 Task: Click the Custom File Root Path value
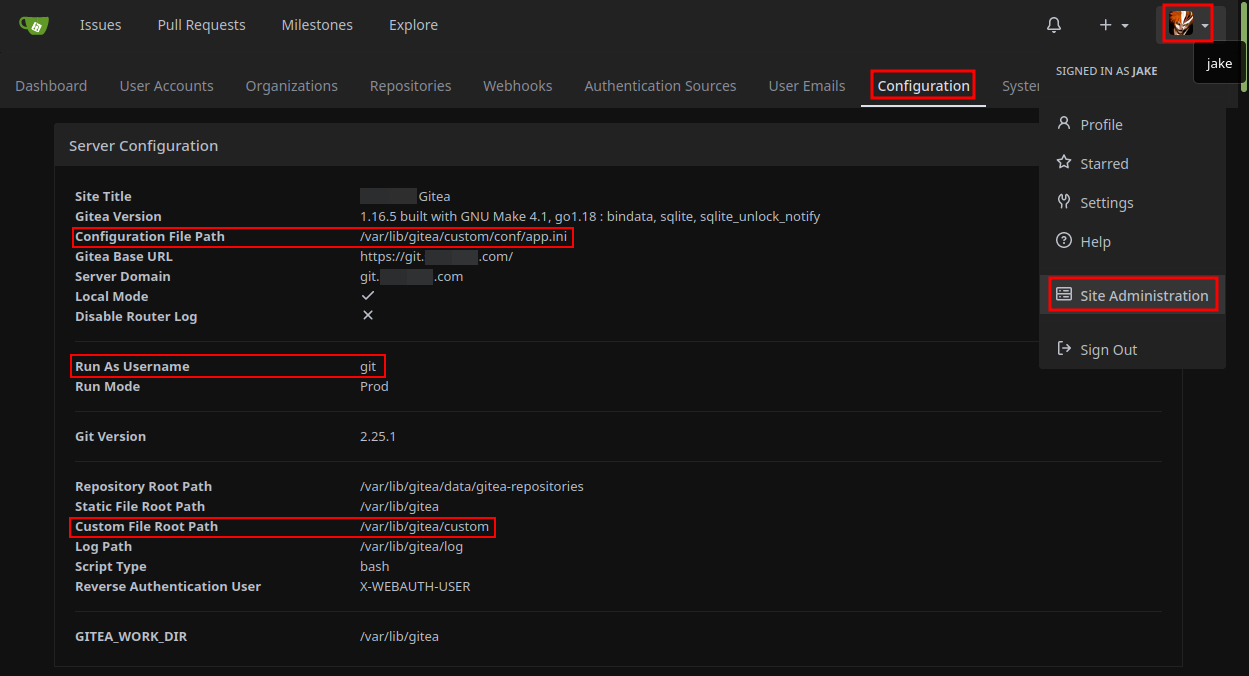(x=425, y=526)
